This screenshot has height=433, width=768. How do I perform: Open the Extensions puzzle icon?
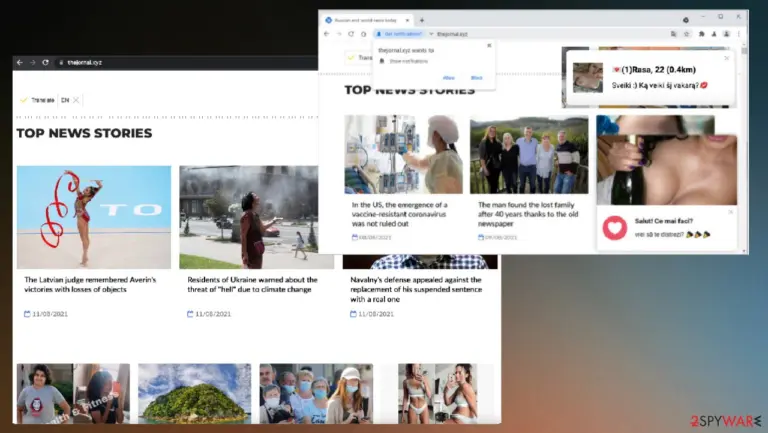pyautogui.click(x=701, y=34)
